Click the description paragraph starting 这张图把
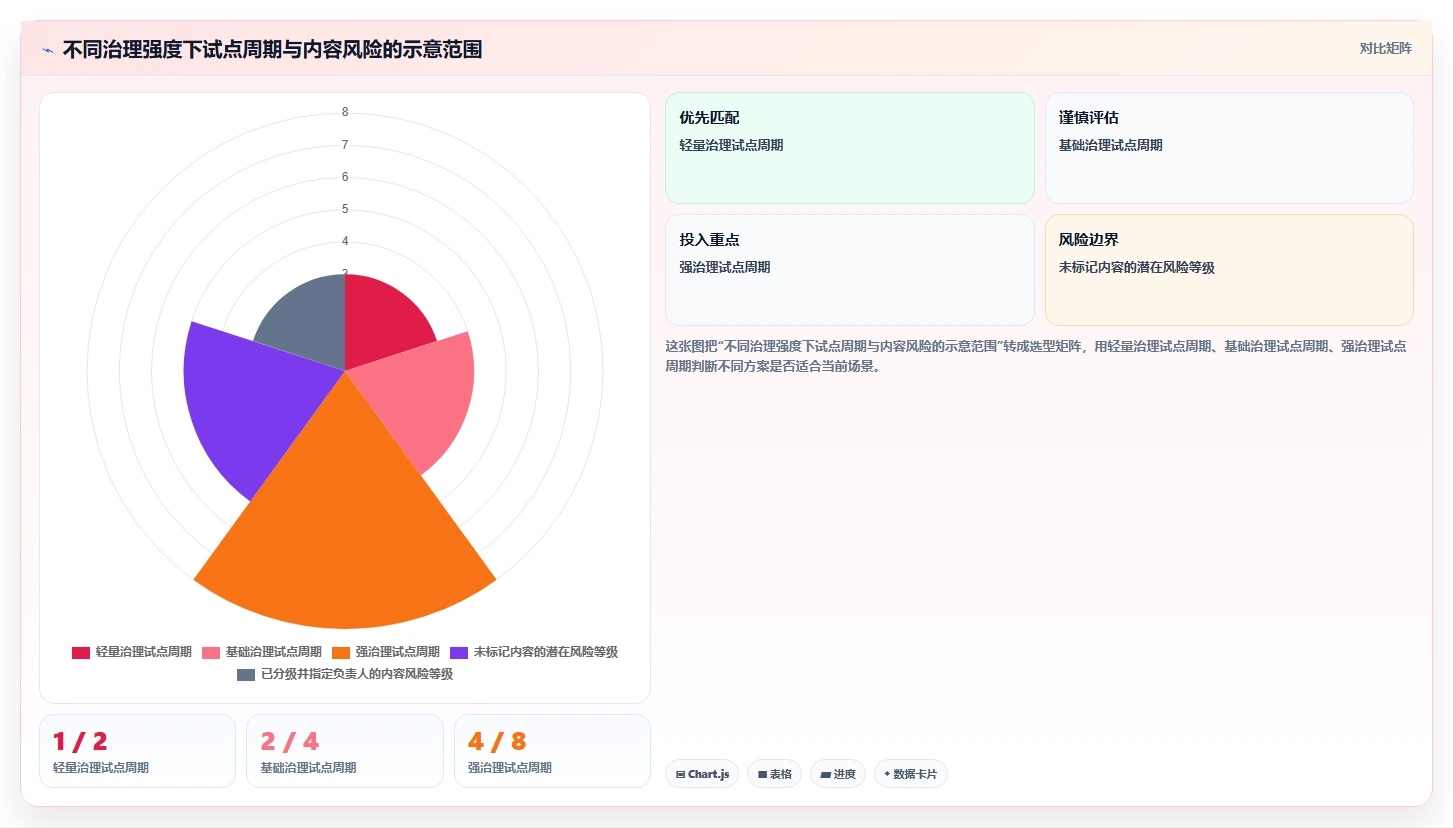Screen dimensions: 1453x828 pos(1036,356)
